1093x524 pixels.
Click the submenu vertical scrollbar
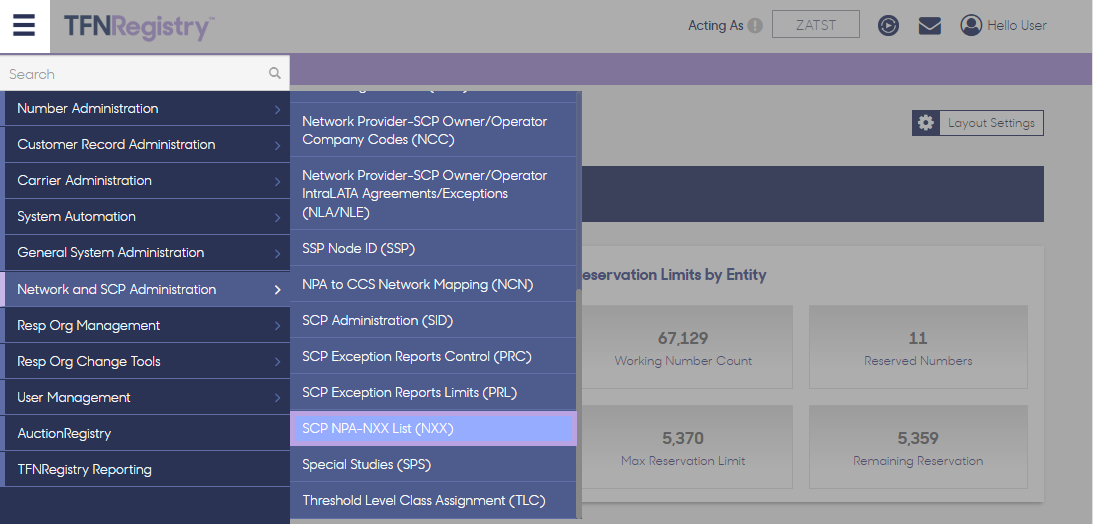579,401
